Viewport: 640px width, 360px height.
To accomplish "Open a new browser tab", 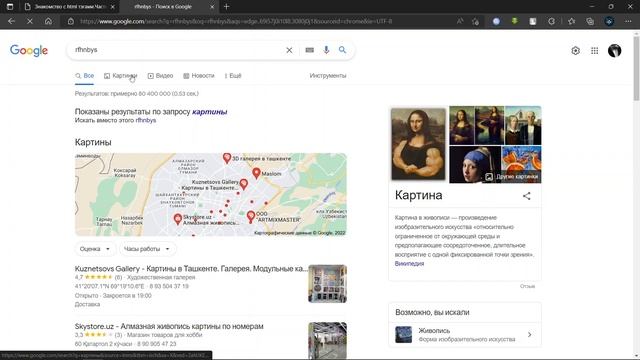I will (227, 7).
